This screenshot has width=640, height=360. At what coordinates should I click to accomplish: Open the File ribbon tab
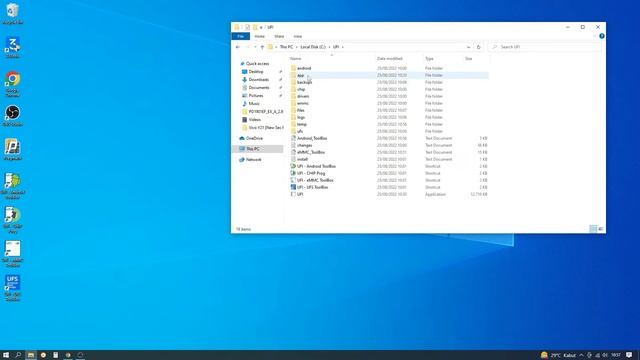click(x=241, y=36)
